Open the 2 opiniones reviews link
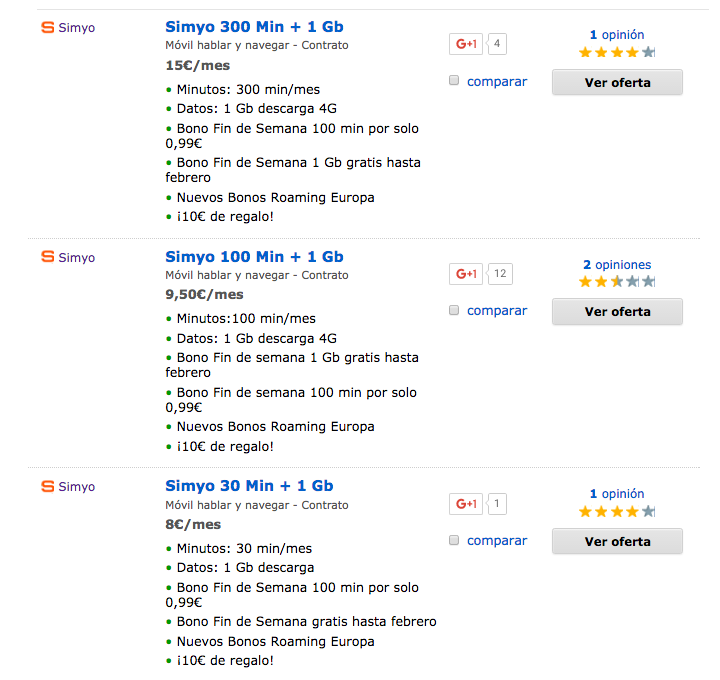The width and height of the screenshot is (720, 680). [617, 265]
